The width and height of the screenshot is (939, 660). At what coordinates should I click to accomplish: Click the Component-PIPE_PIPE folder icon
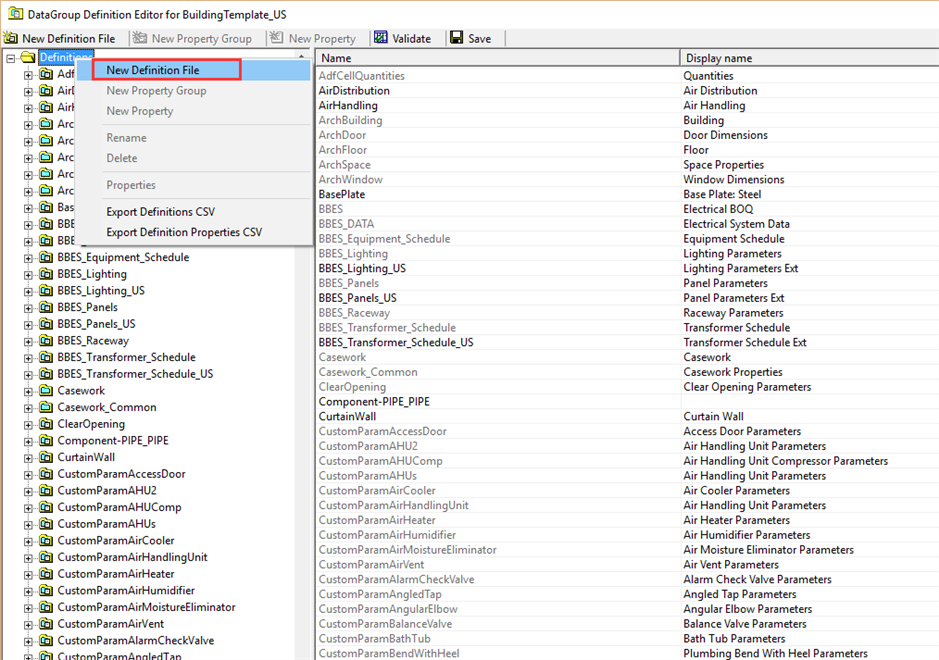point(46,441)
